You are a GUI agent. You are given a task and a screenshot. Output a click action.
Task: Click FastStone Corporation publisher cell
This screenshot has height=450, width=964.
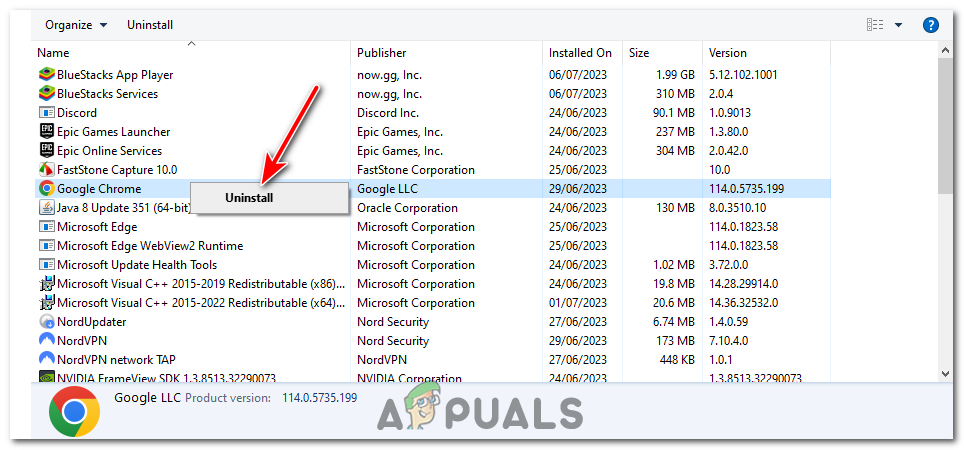[x=416, y=170]
